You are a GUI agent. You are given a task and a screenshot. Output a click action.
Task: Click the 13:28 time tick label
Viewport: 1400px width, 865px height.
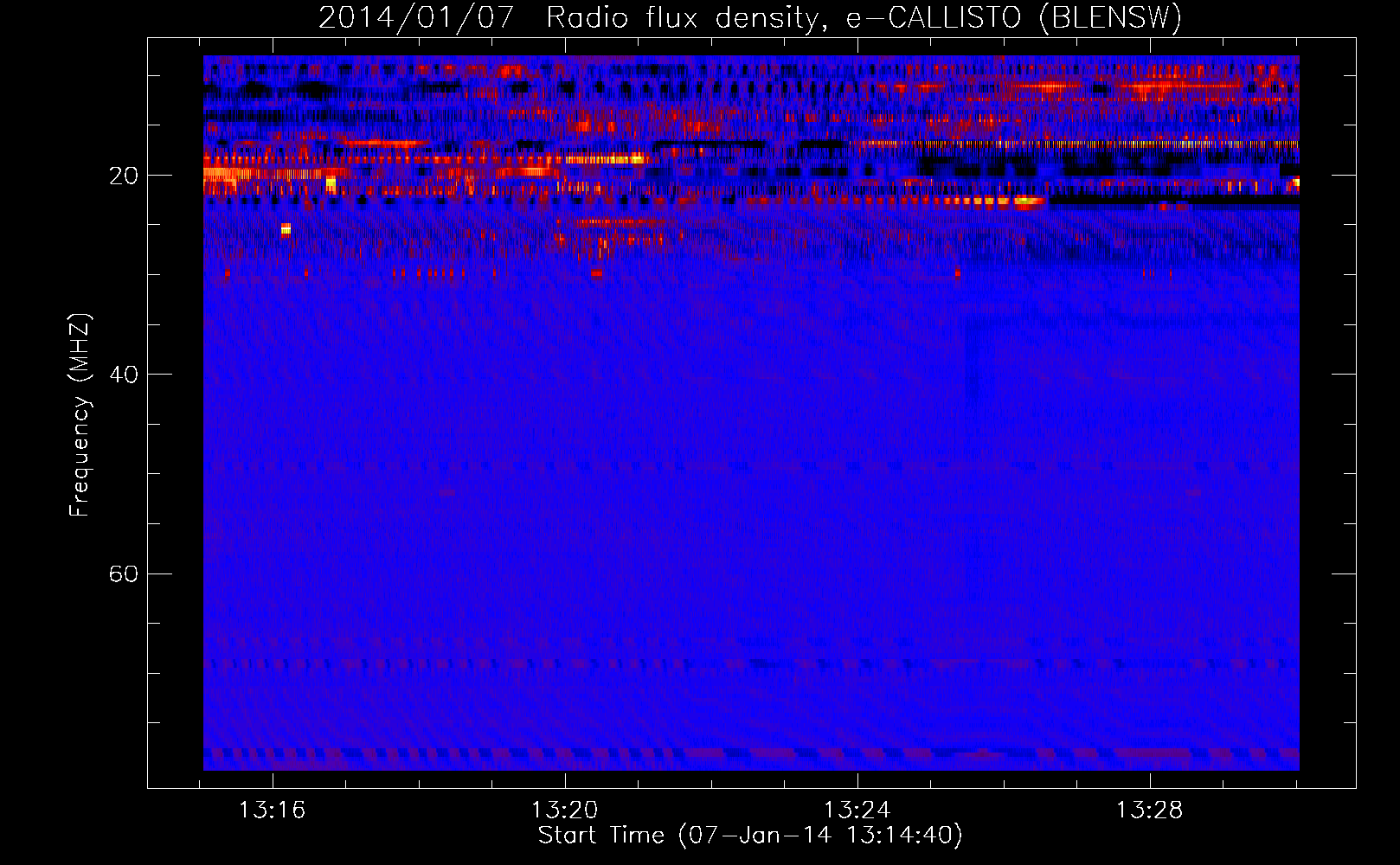pyautogui.click(x=1149, y=810)
